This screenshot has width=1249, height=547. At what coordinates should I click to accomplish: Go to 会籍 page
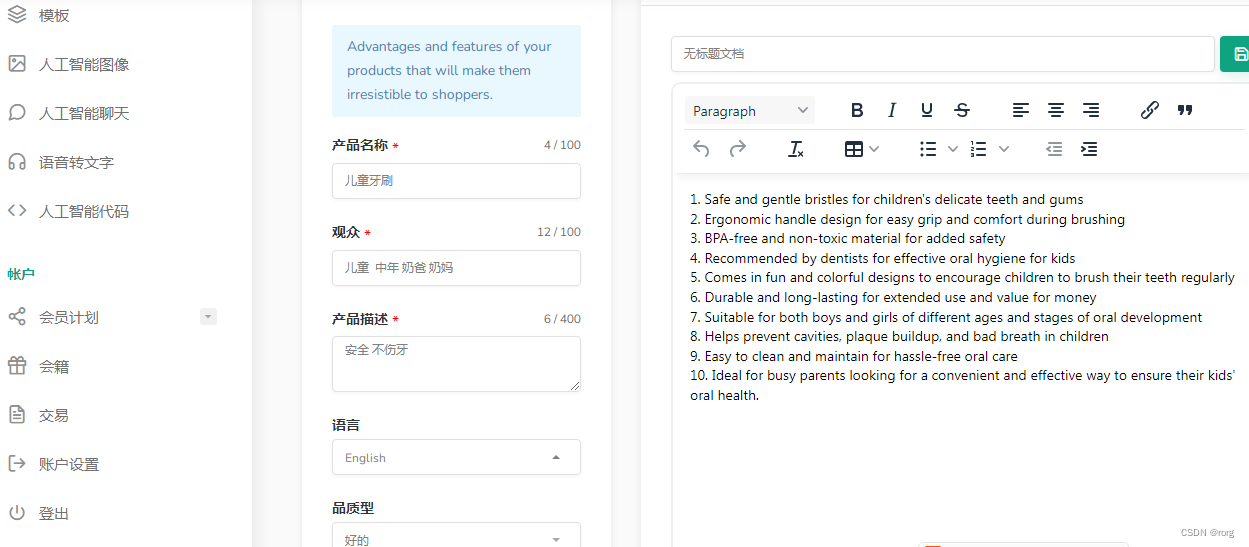click(54, 366)
